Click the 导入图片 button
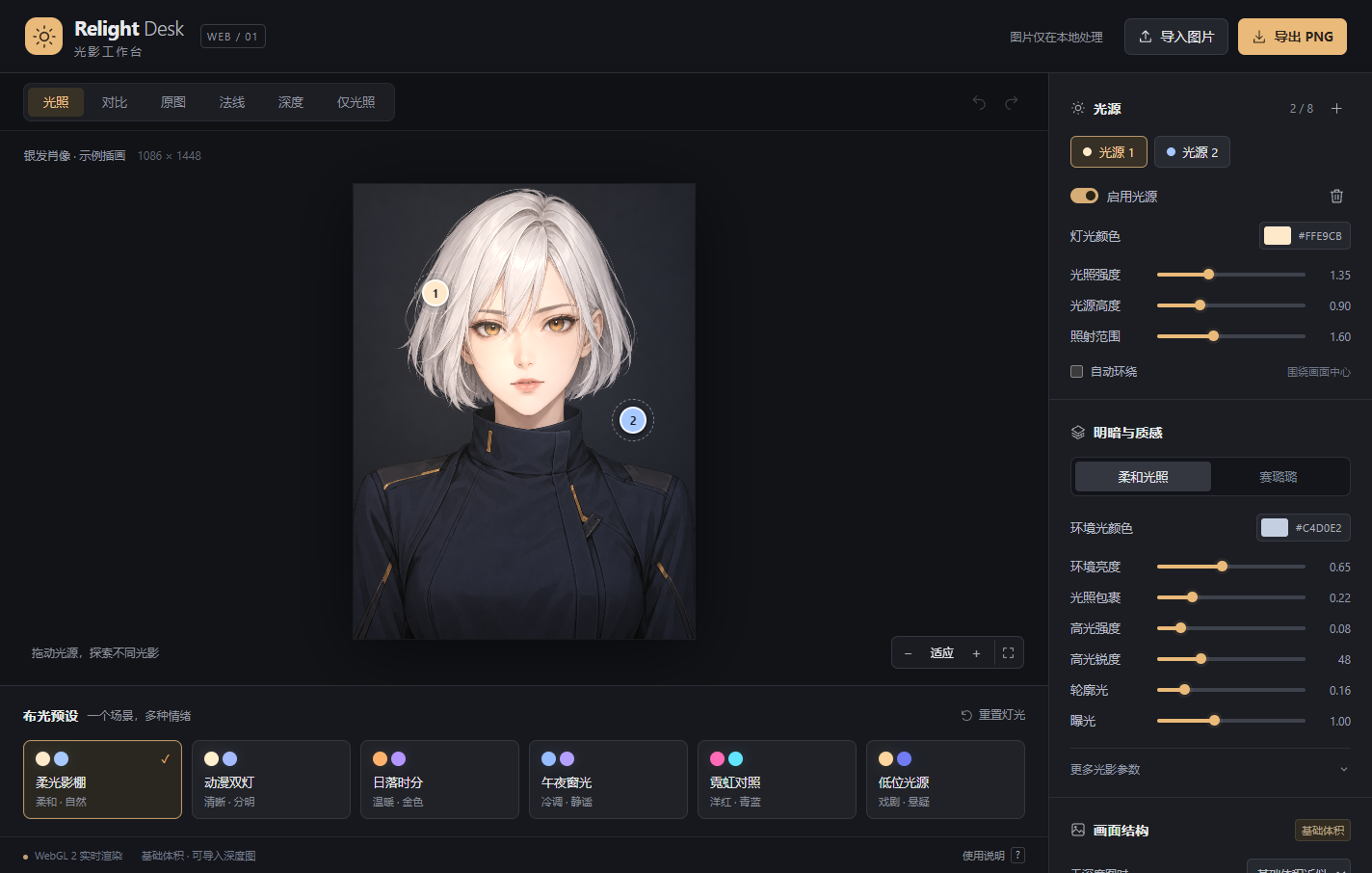Viewport: 1372px width, 873px height. 1176,37
